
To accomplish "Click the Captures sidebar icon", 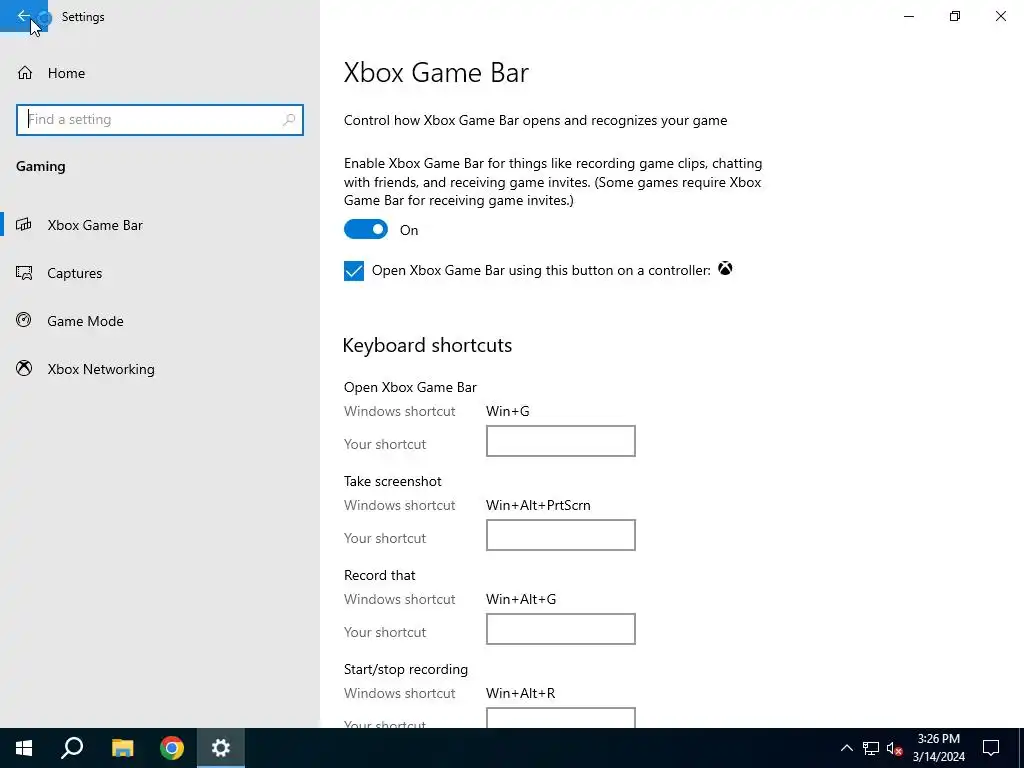I will 24,273.
